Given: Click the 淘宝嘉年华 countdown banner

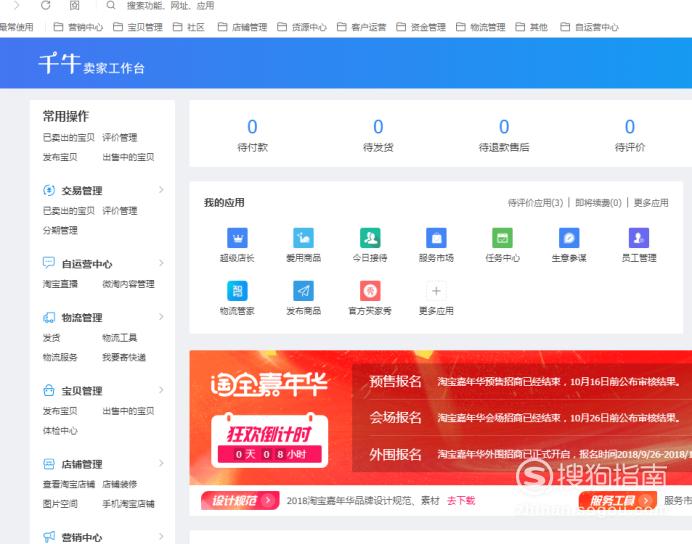Looking at the screenshot, I should pyautogui.click(x=269, y=441).
